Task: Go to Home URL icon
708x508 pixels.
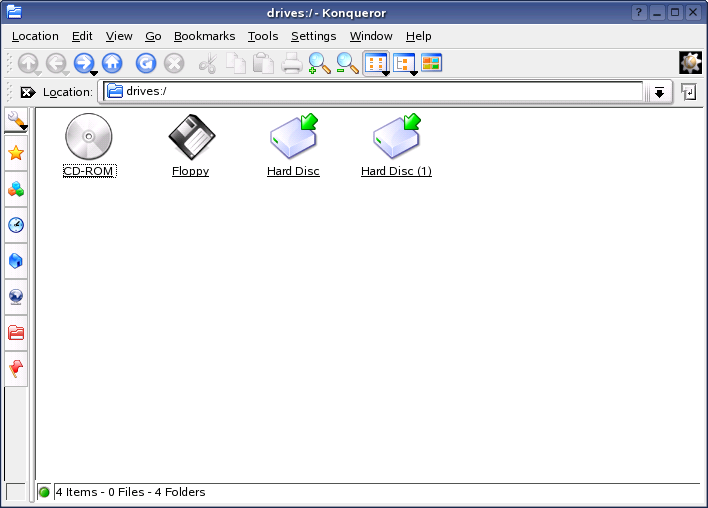Action: pos(112,63)
